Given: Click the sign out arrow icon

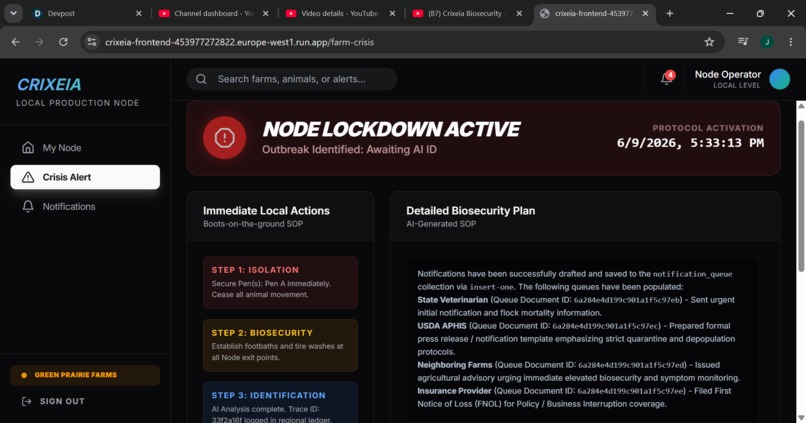Looking at the screenshot, I should click(27, 401).
